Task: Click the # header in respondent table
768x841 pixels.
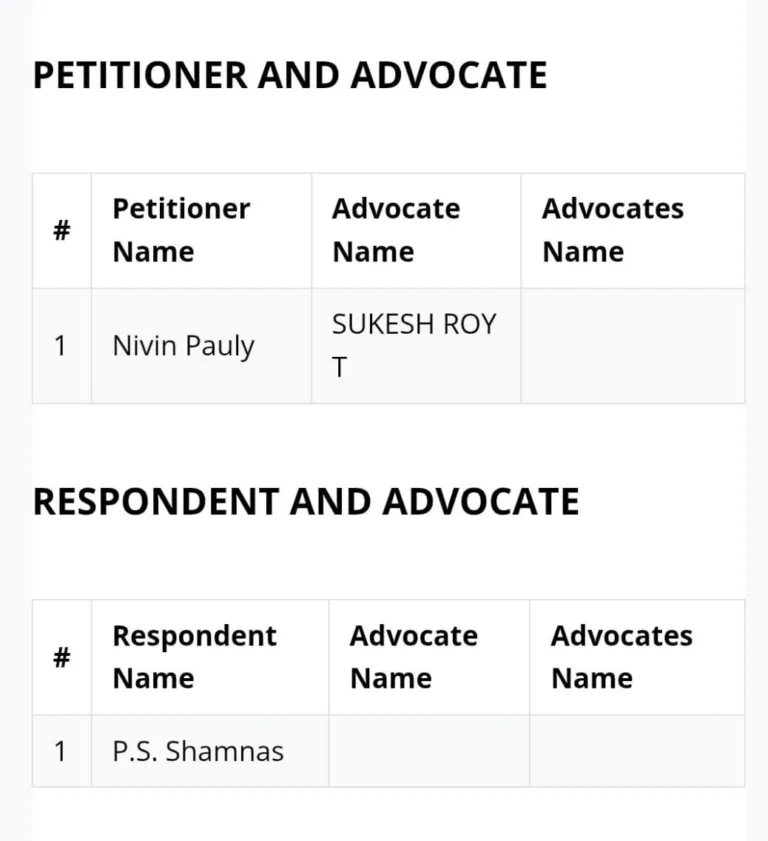Action: point(62,658)
